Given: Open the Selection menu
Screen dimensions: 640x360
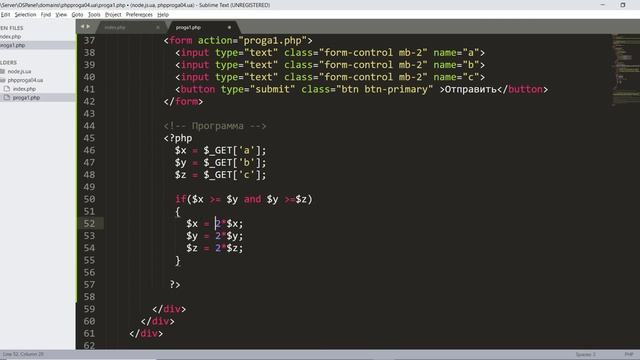Looking at the screenshot, I should click(x=25, y=15).
